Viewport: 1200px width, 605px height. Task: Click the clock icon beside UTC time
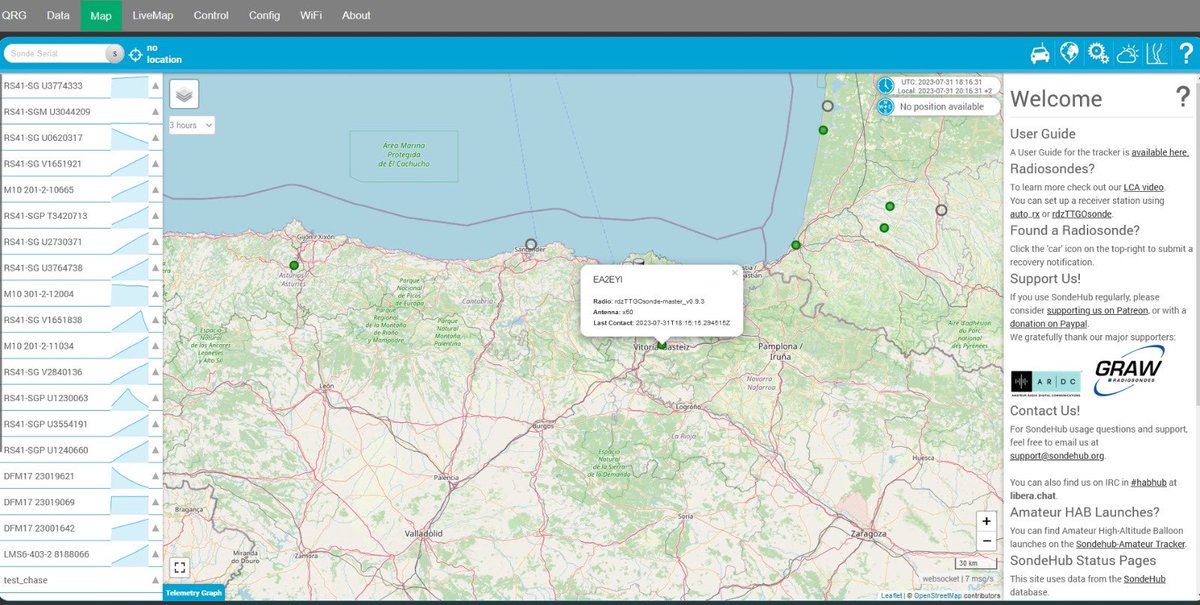tap(885, 86)
